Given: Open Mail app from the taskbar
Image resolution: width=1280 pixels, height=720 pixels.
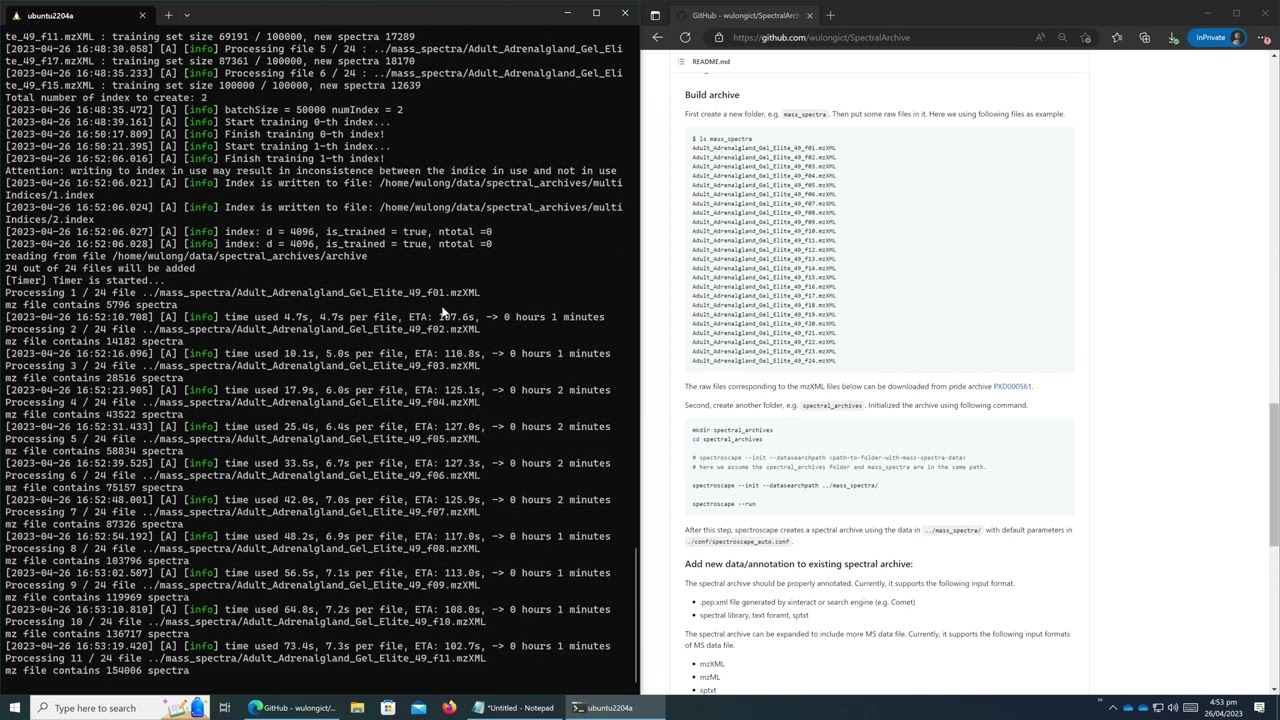Looking at the screenshot, I should coord(418,708).
